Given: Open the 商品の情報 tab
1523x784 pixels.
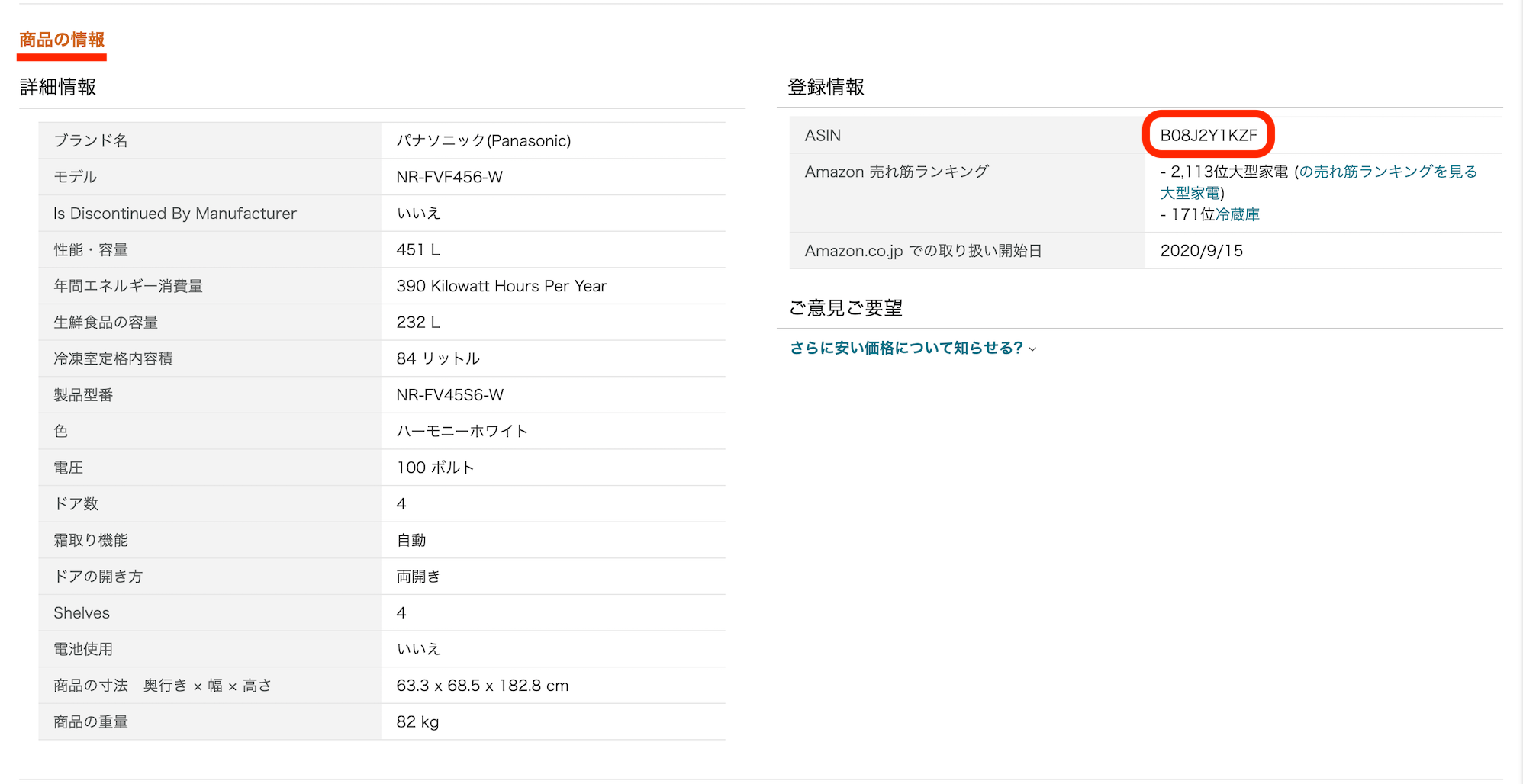Looking at the screenshot, I should (62, 40).
